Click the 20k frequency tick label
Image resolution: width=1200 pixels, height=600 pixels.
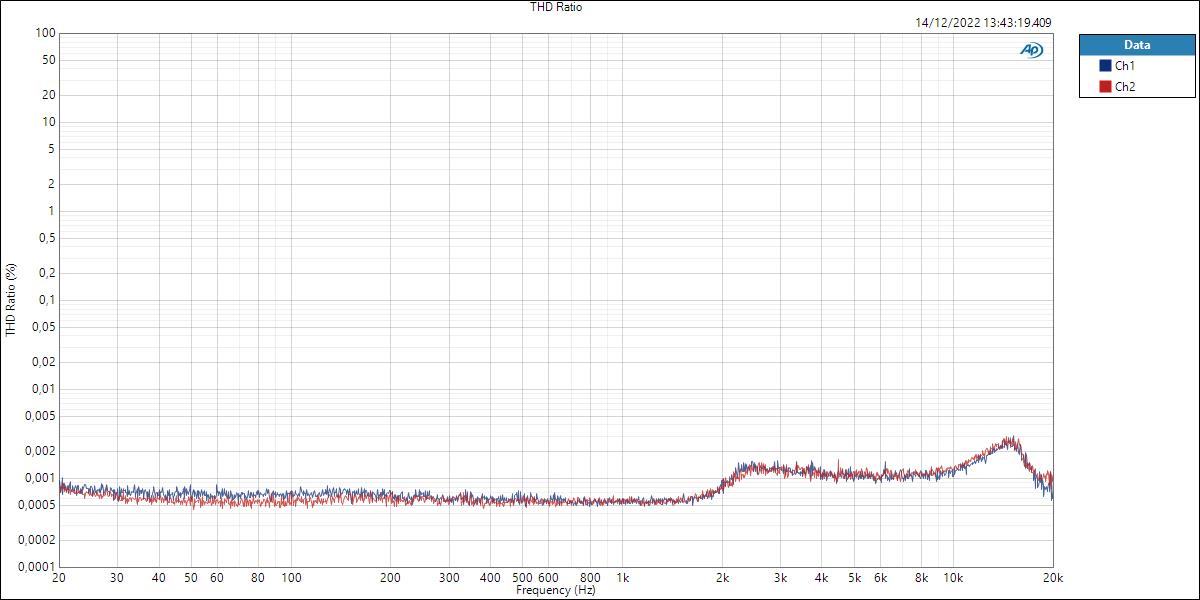click(x=1051, y=579)
